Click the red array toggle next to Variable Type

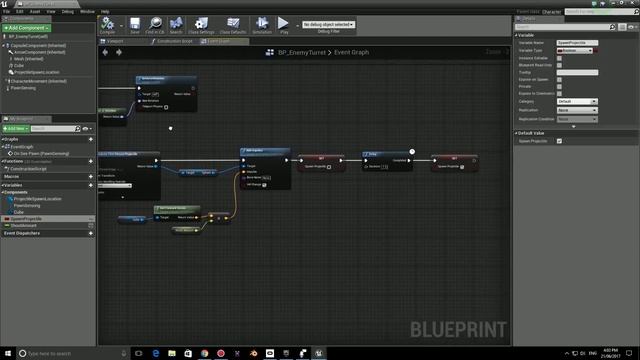click(596, 51)
